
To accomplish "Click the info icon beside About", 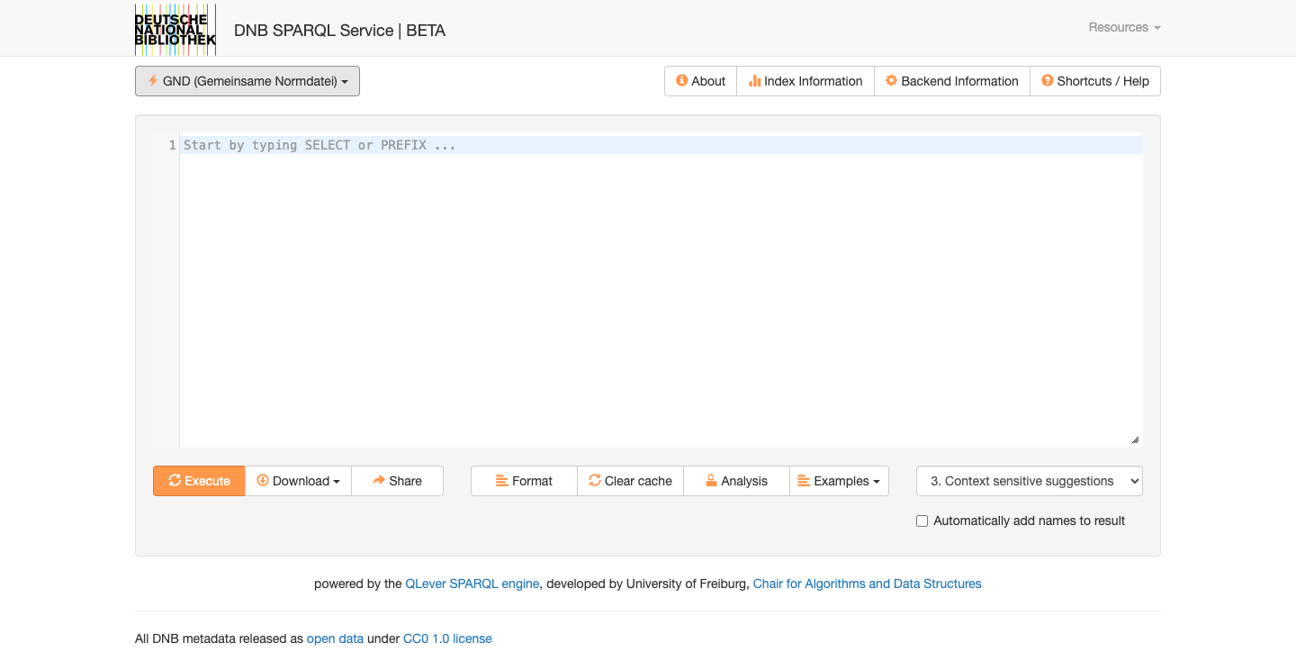I will [x=682, y=81].
